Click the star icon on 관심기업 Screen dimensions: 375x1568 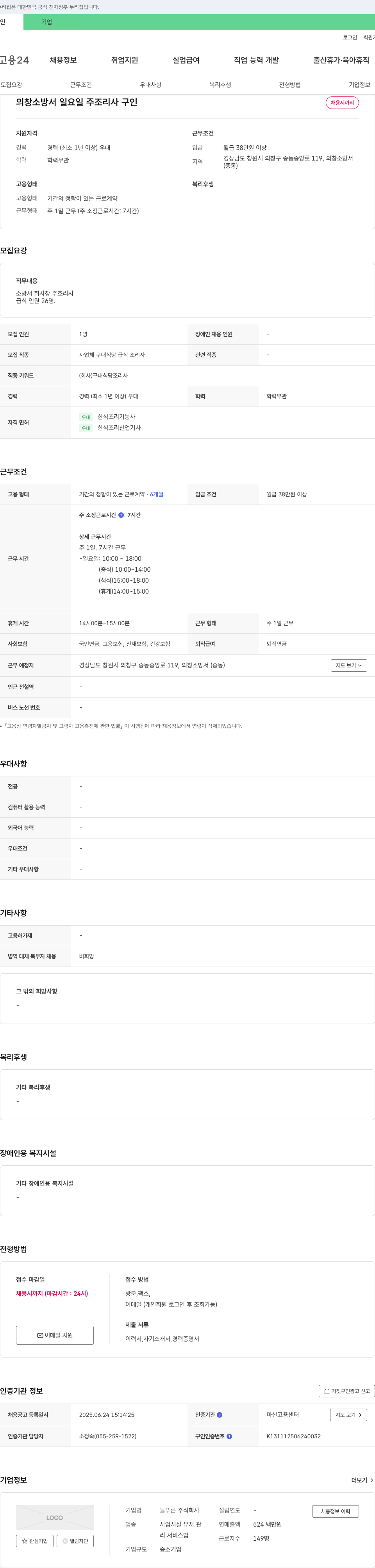(x=24, y=1541)
